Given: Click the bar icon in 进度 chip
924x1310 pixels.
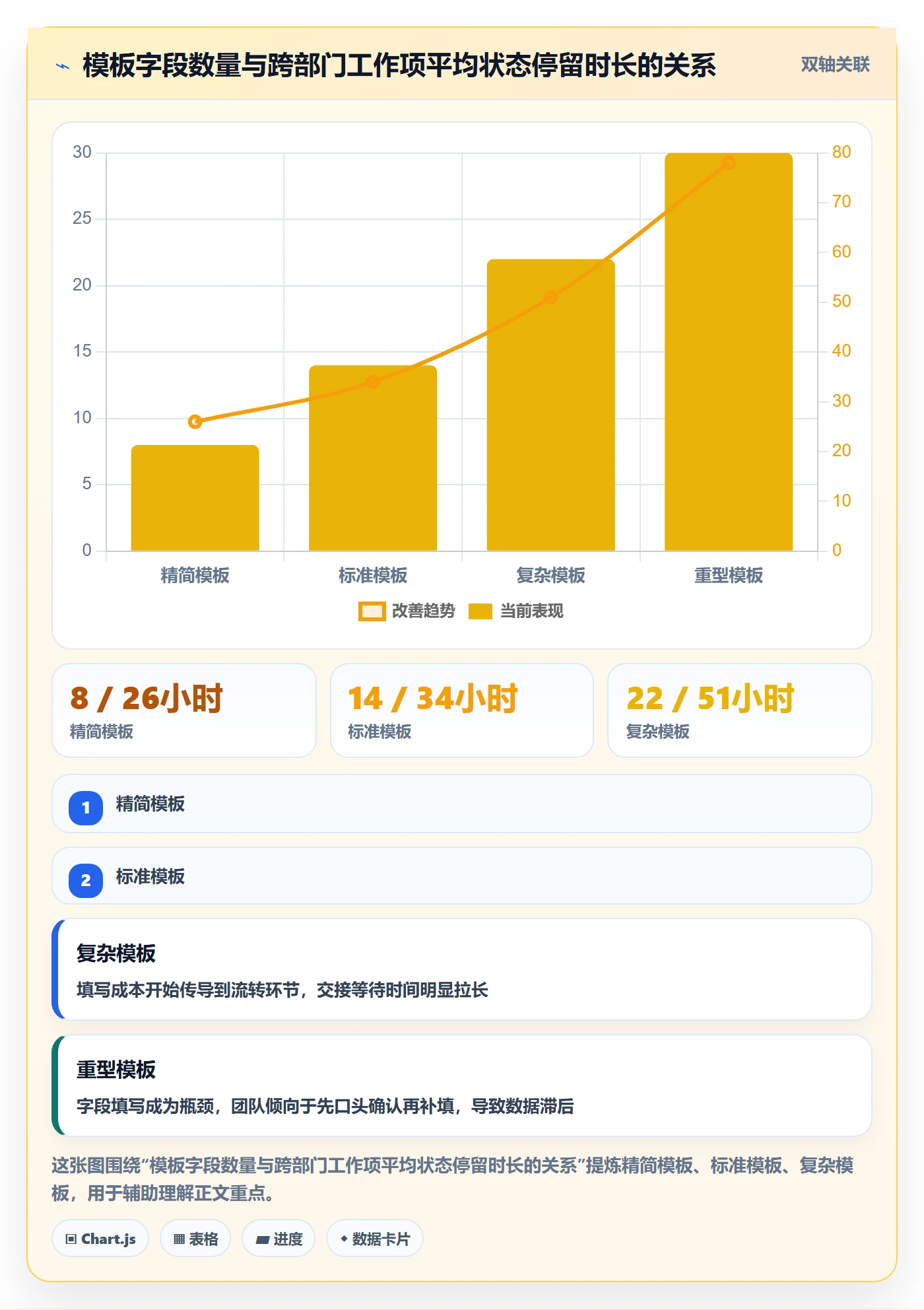Looking at the screenshot, I should 262,1240.
